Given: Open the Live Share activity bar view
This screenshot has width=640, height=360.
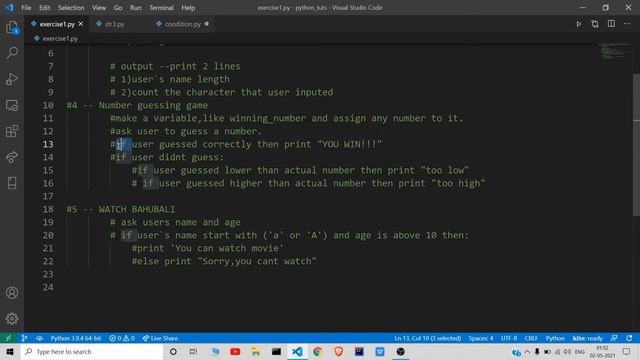Looking at the screenshot, I should point(12,157).
